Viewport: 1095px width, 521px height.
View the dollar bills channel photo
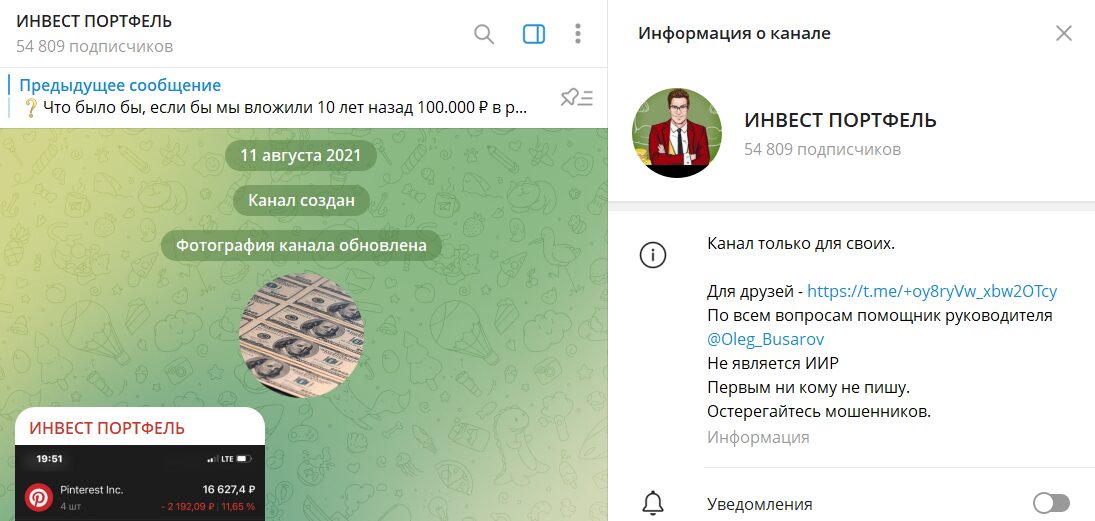(301, 335)
